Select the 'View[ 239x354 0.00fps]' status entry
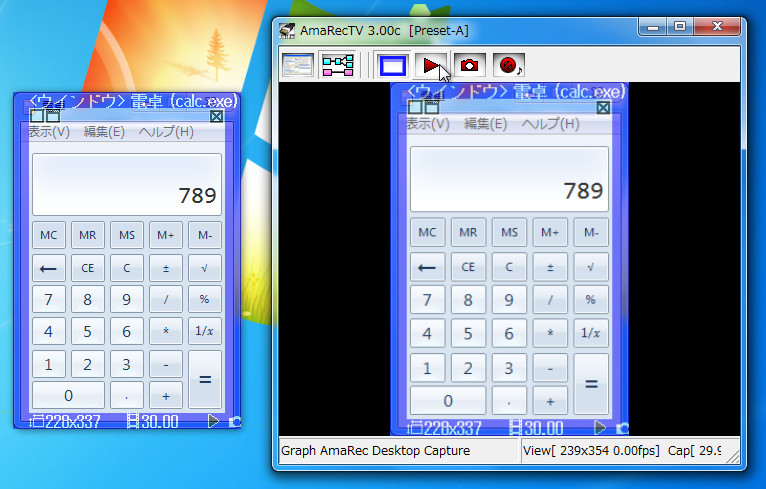Image resolution: width=766 pixels, height=489 pixels. click(591, 450)
